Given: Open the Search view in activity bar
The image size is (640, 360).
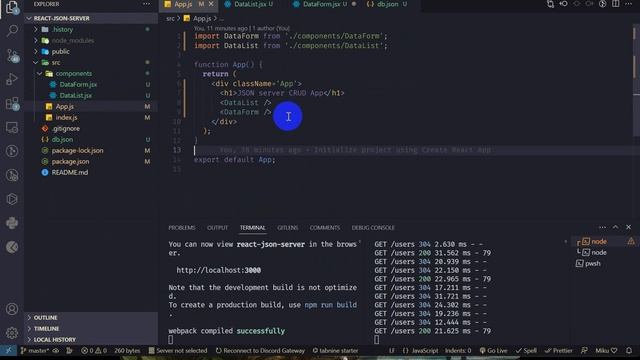Looking at the screenshot, I should (x=12, y=31).
